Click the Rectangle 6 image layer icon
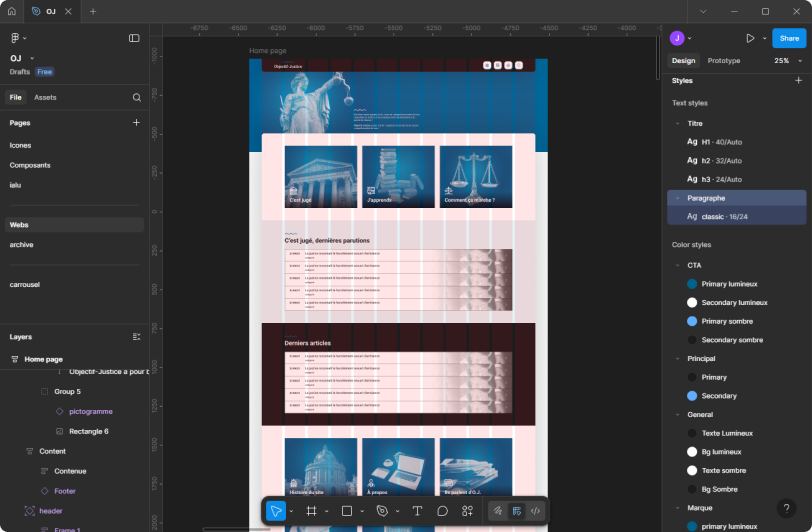812x532 pixels. point(60,431)
